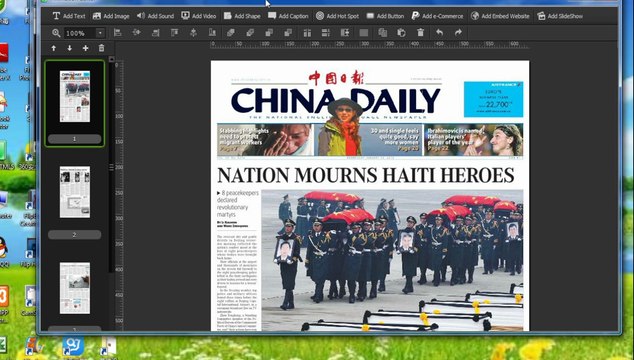Screen dimensions: 634x360
Task: Click the Add Image tool
Action: [111, 16]
